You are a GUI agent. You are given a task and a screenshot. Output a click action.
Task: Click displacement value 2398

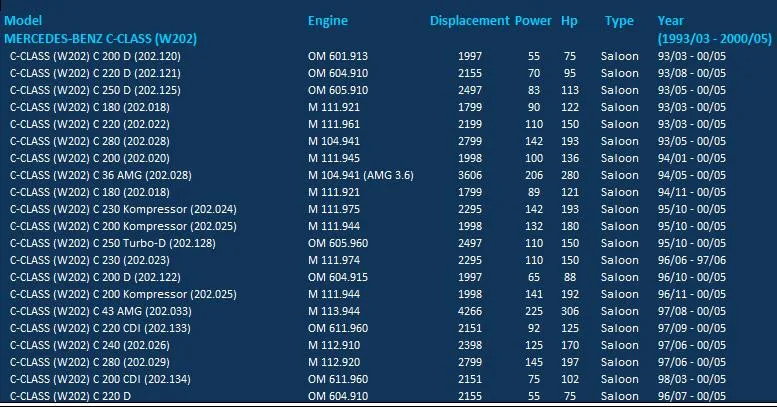tap(470, 345)
